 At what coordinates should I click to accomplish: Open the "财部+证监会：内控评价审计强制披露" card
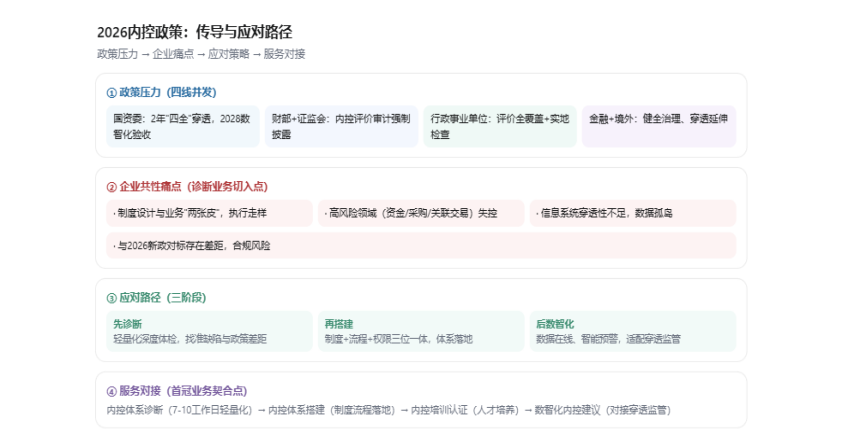click(x=342, y=126)
